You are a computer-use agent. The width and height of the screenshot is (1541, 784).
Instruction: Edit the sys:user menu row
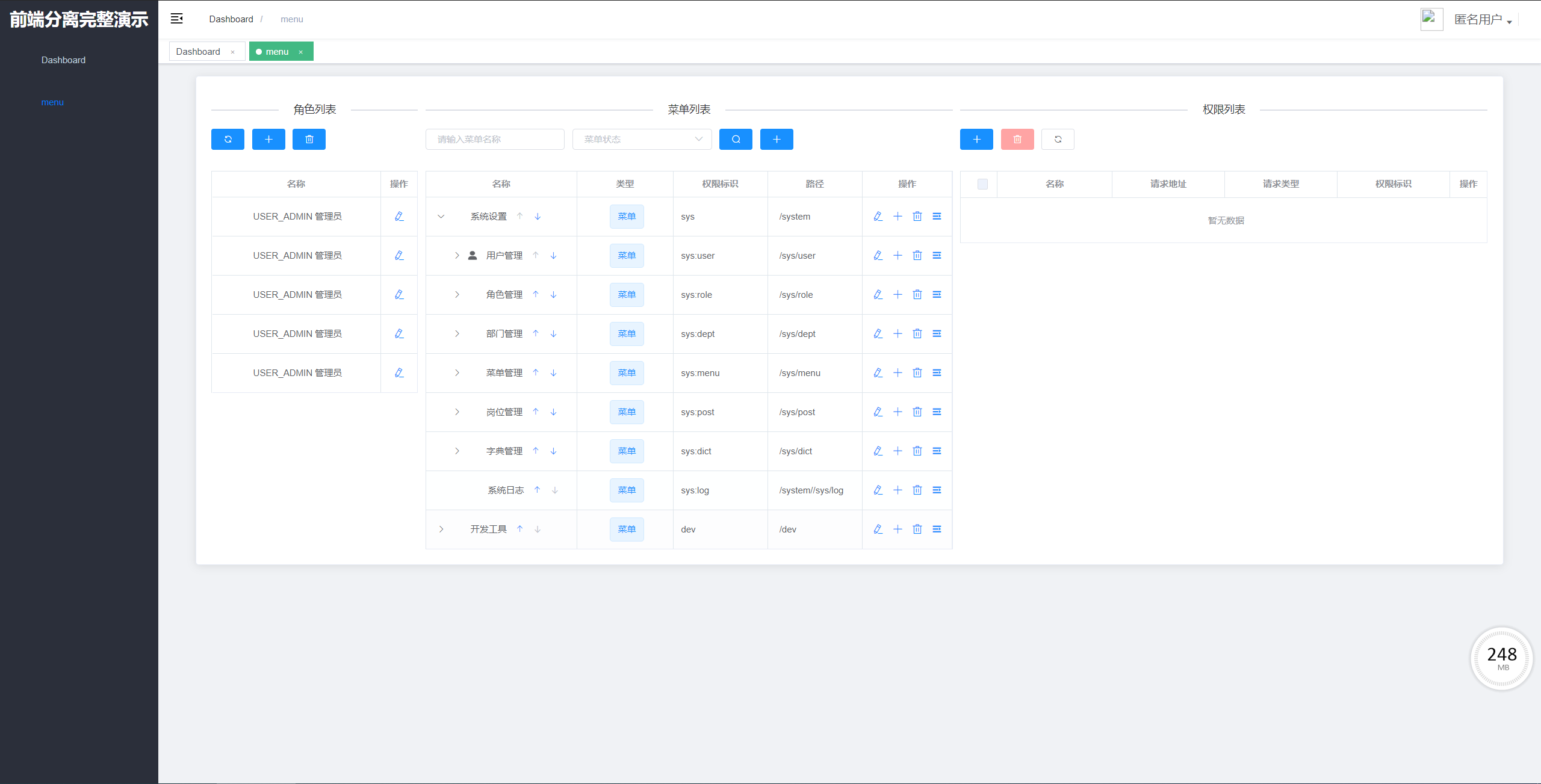click(878, 255)
